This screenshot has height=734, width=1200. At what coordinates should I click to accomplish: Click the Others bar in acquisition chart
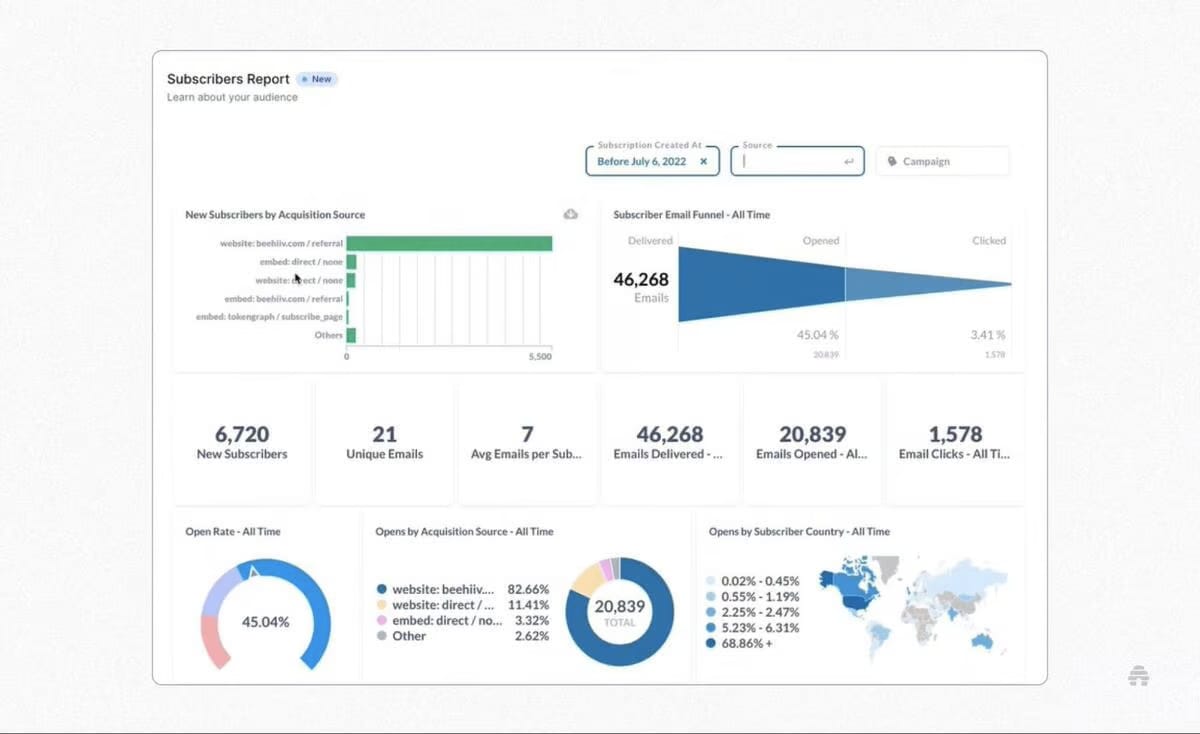pos(351,335)
